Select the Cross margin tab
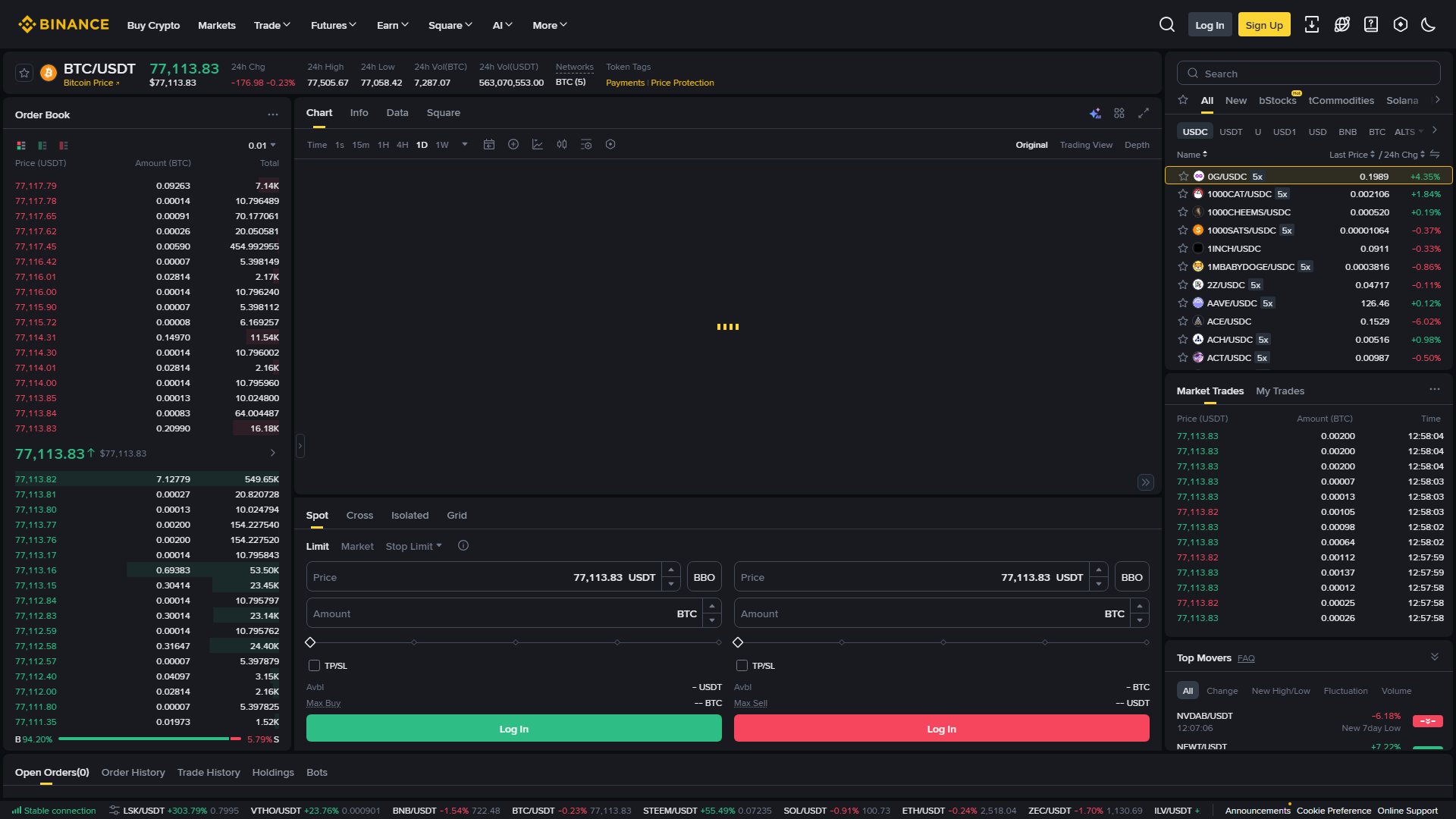This screenshot has width=1456, height=819. pyautogui.click(x=359, y=515)
